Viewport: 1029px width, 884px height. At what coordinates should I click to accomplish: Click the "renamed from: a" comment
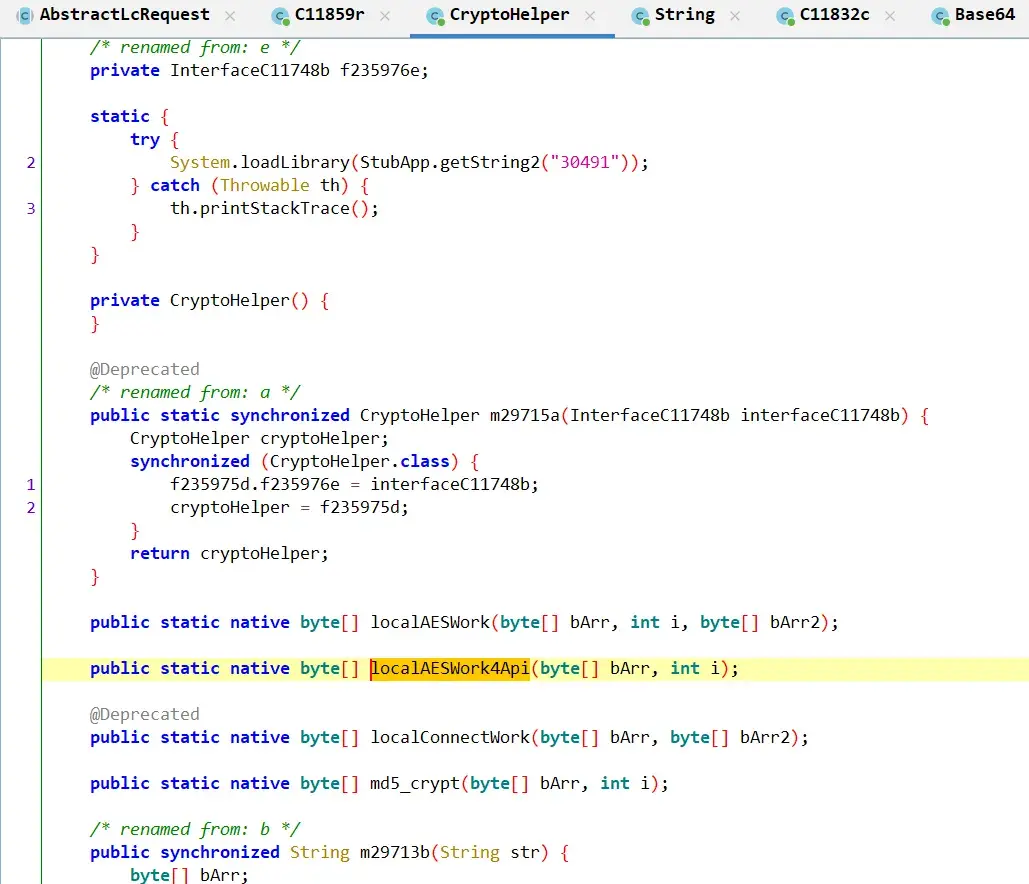click(x=194, y=392)
